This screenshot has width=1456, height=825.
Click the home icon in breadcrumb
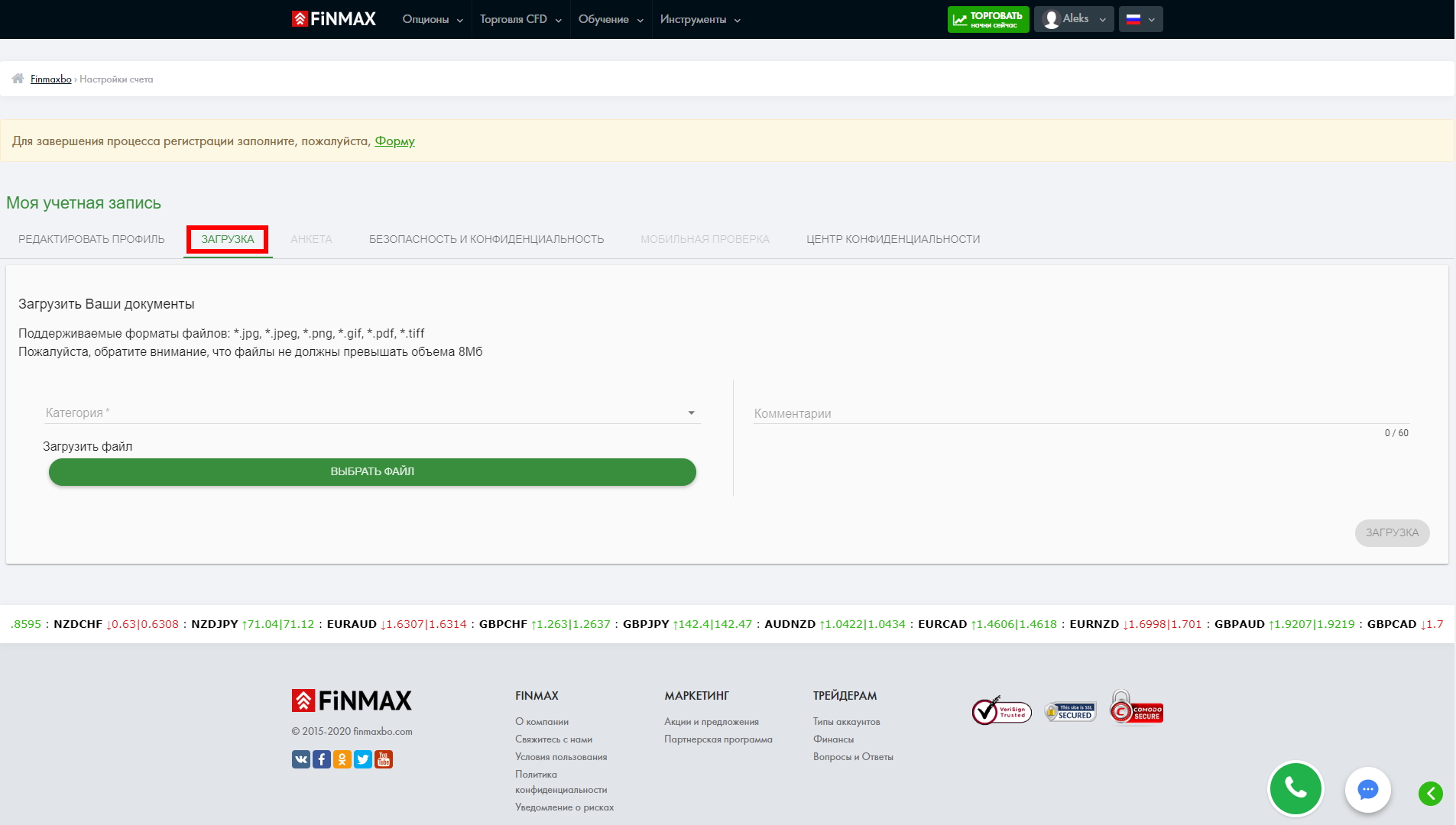coord(18,79)
